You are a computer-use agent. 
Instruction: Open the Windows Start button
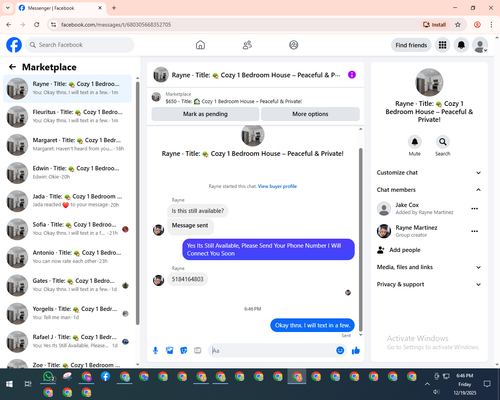pos(9,384)
